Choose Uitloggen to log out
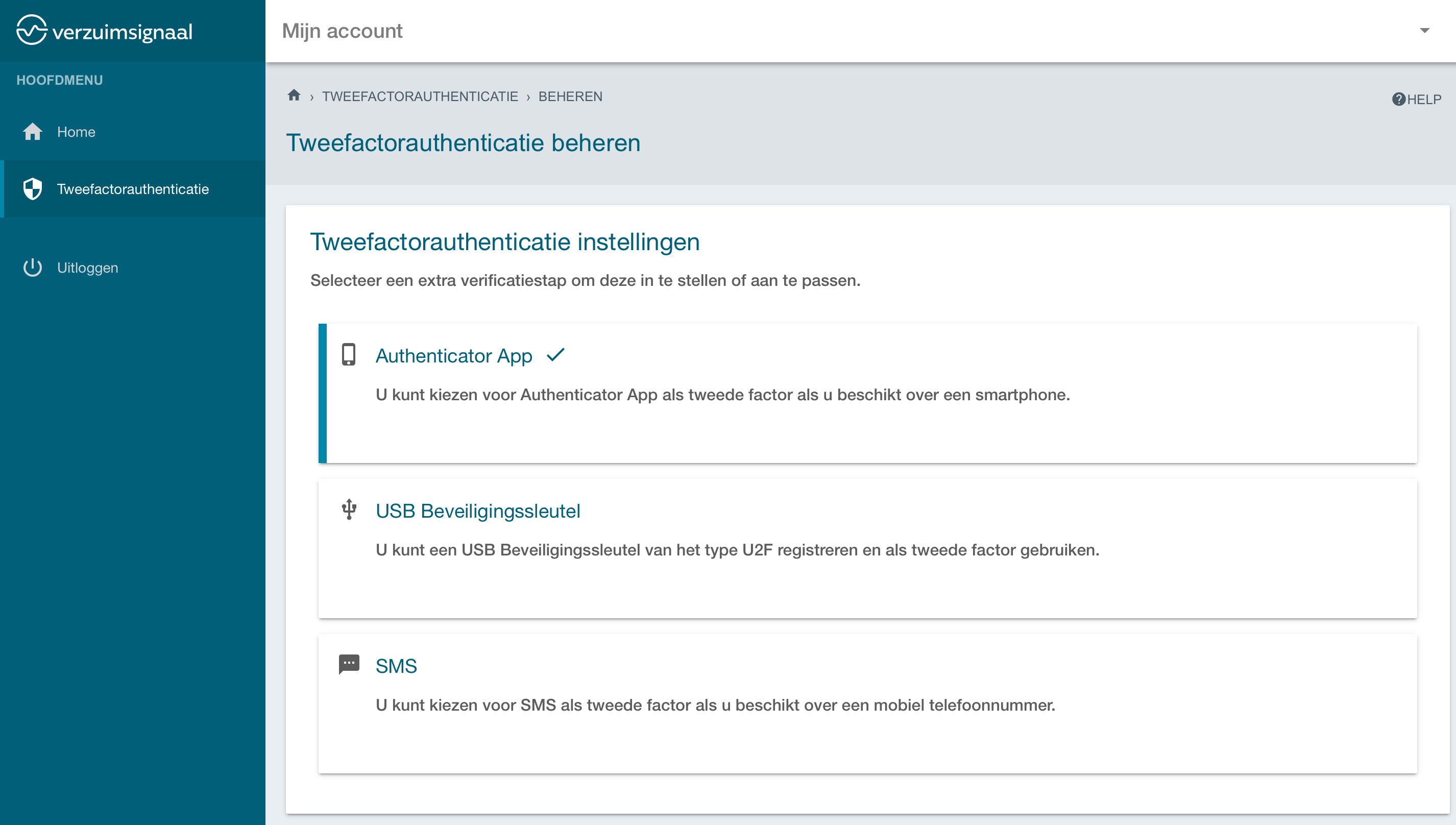The image size is (1456, 825). coord(133,268)
